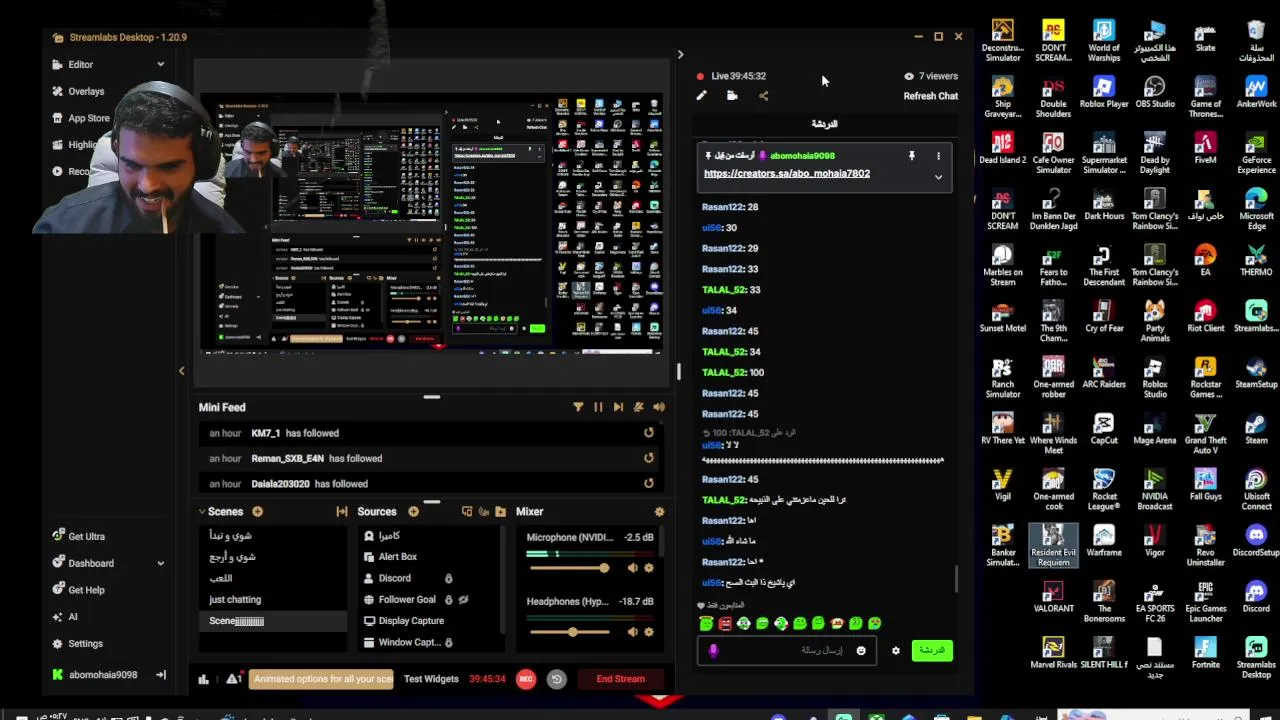Click Animated options promotional banner
Viewport: 1280px width, 720px height.
pyautogui.click(x=321, y=679)
